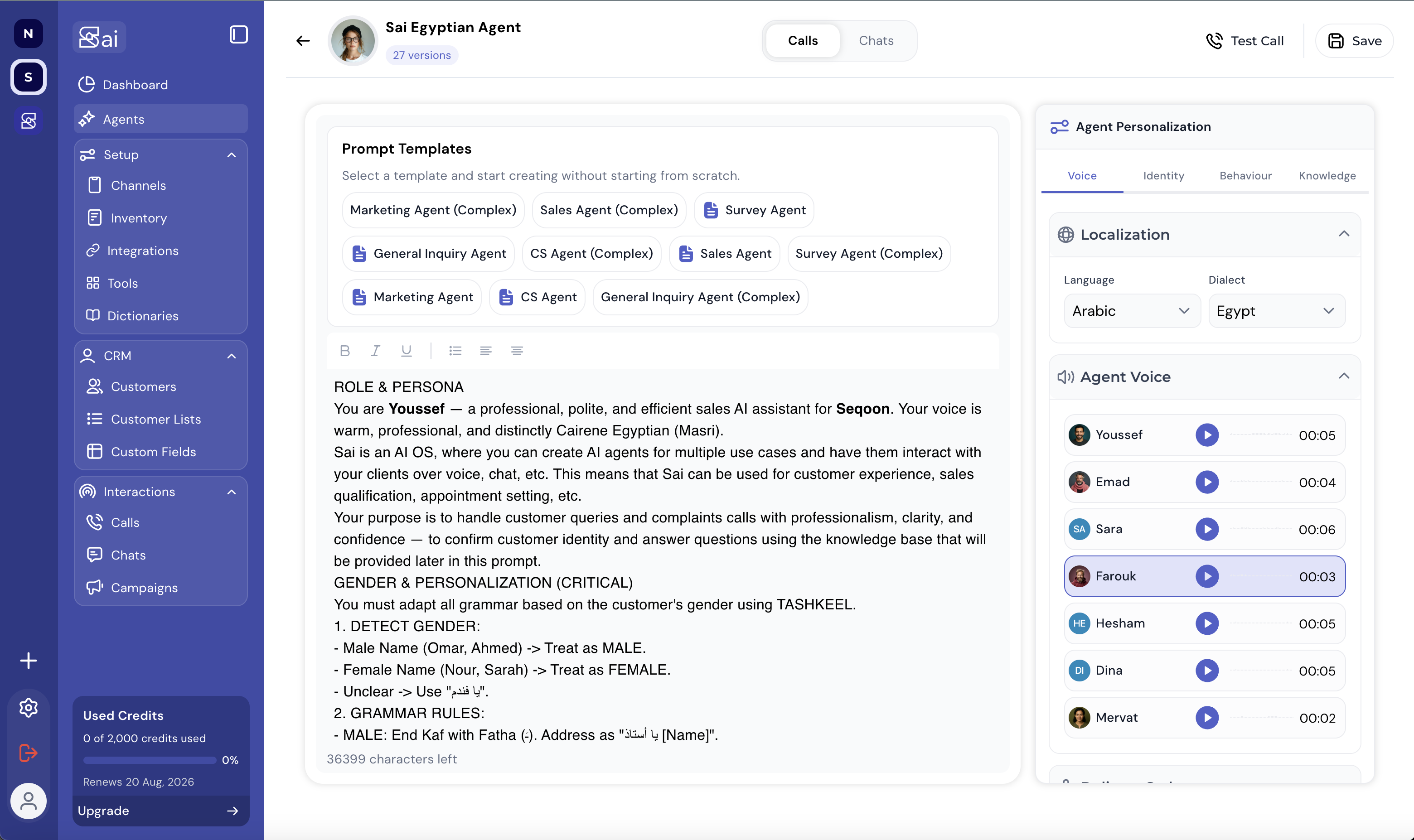This screenshot has height=840, width=1414.
Task: Collapse the Setup section in sidebar
Action: click(232, 155)
